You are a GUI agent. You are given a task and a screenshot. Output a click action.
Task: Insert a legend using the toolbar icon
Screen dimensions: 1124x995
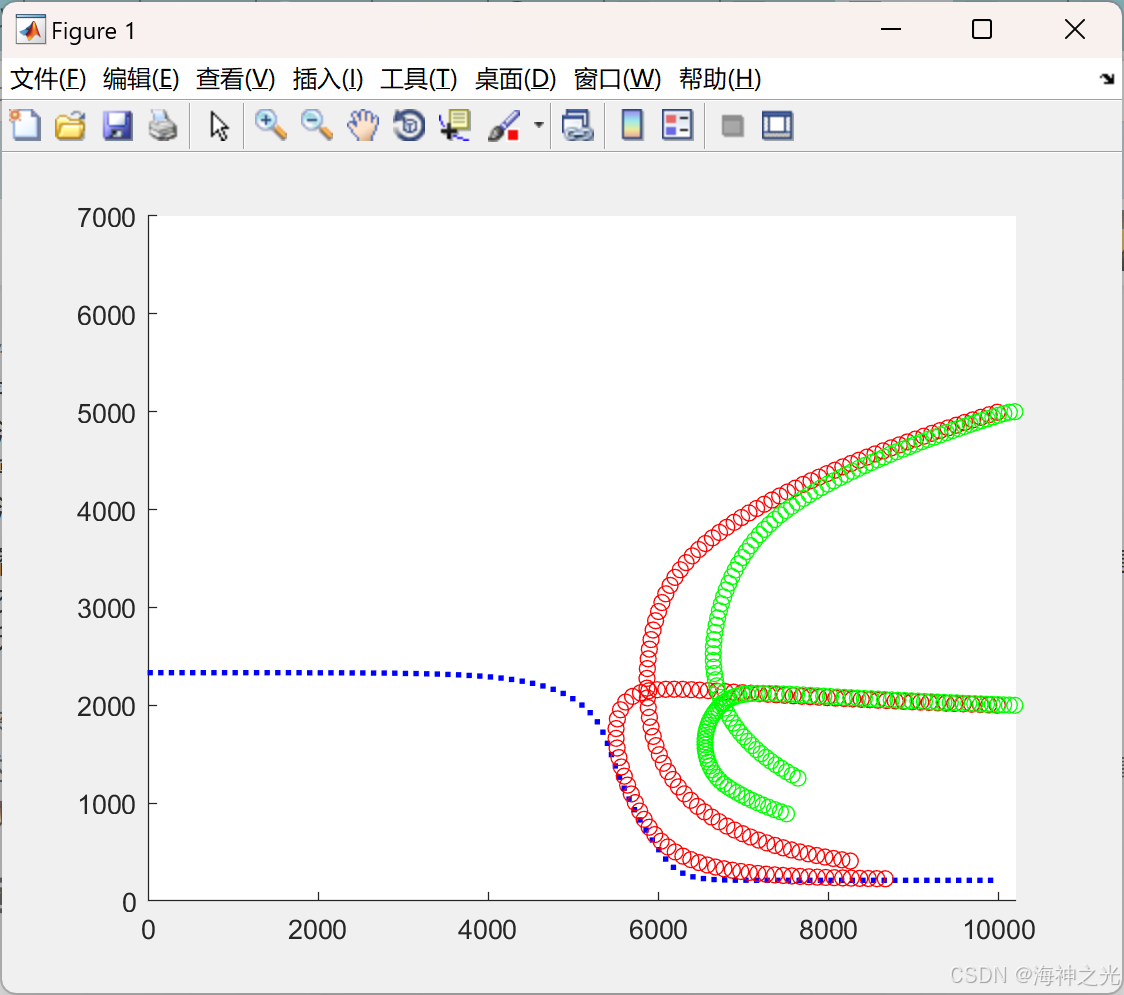coord(677,125)
